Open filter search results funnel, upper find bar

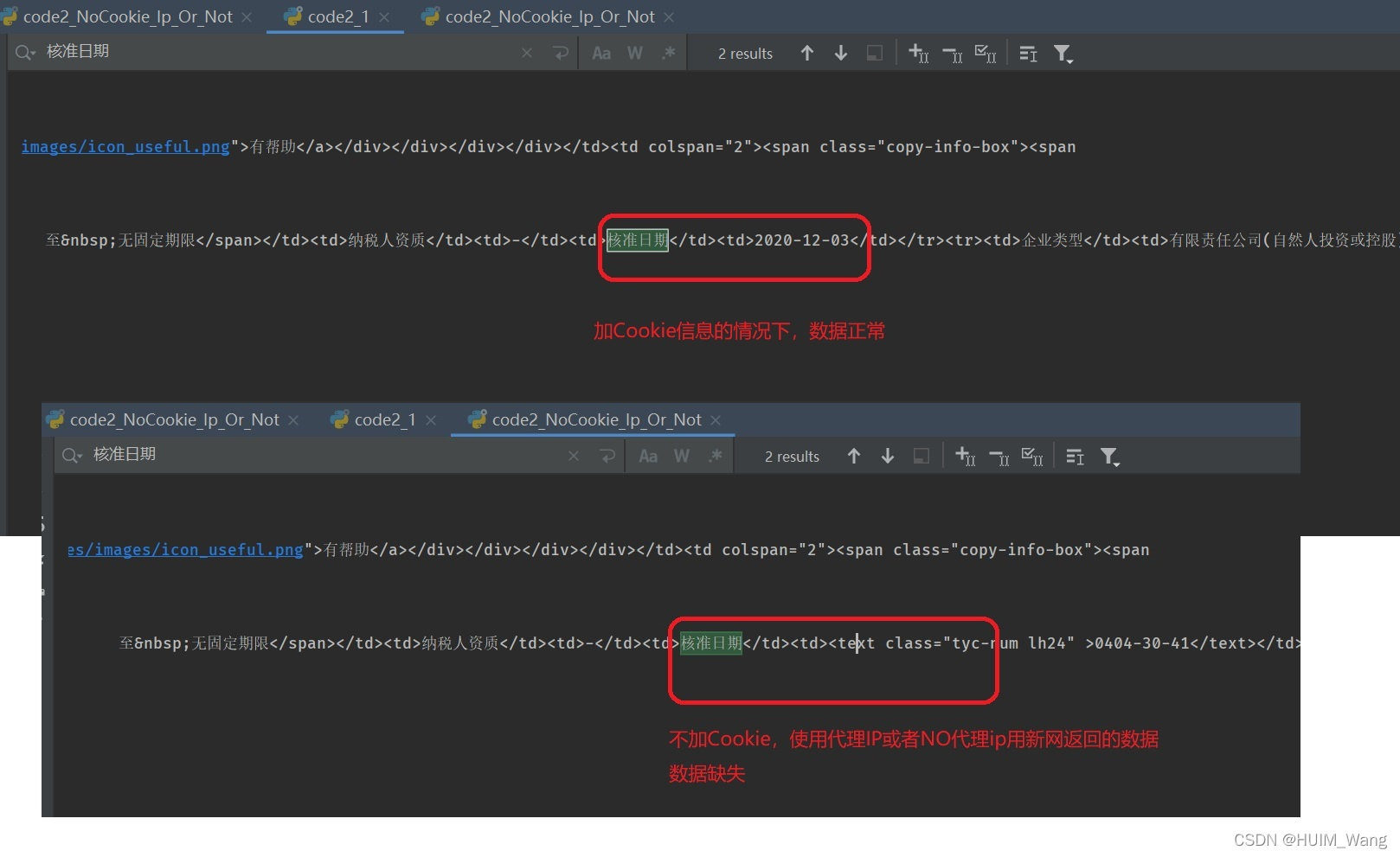coord(1063,54)
